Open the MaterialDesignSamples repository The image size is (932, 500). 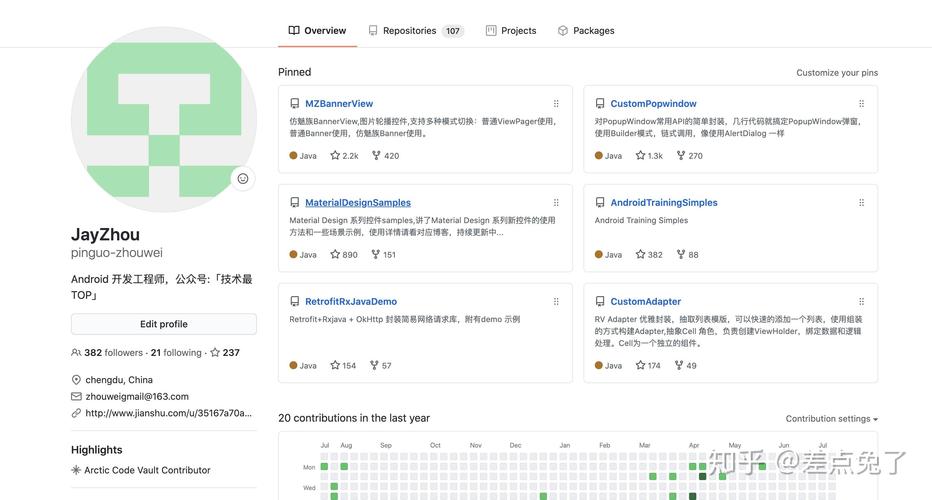click(x=358, y=203)
